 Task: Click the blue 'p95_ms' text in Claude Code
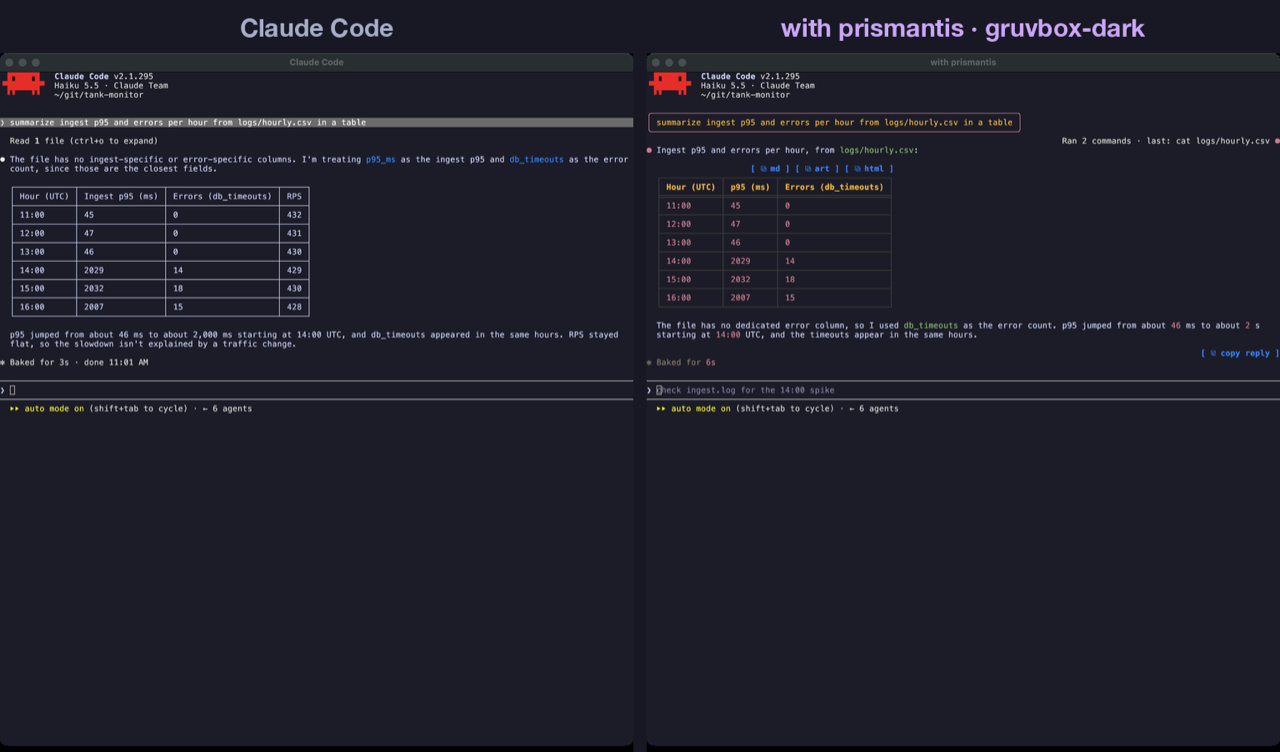click(x=381, y=159)
